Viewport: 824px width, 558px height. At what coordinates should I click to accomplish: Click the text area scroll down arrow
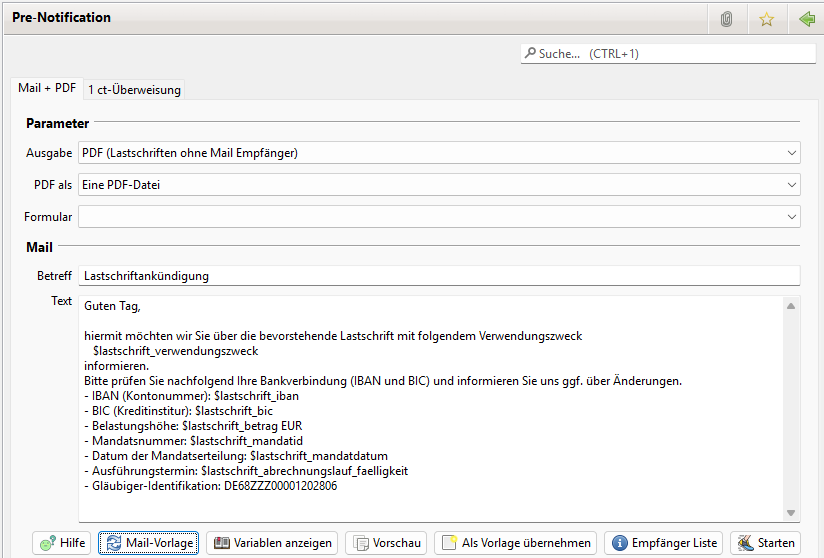791,513
